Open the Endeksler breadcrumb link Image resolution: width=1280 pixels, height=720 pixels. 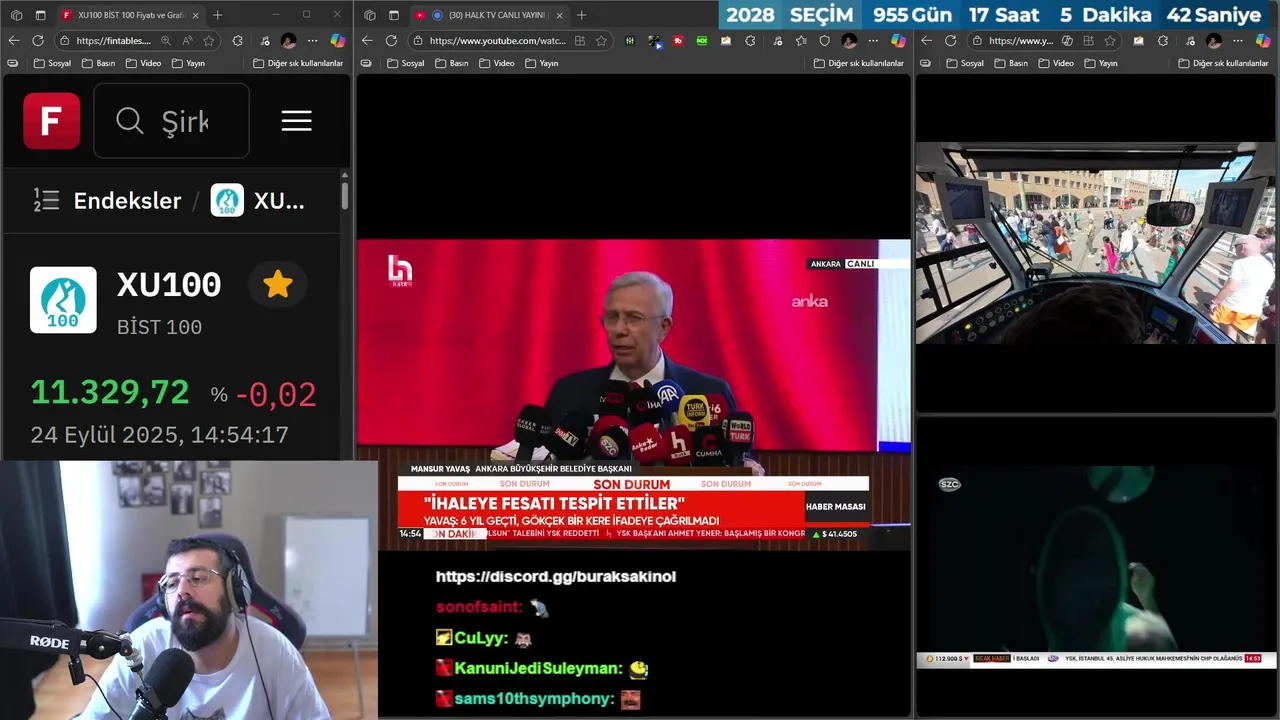pos(127,200)
